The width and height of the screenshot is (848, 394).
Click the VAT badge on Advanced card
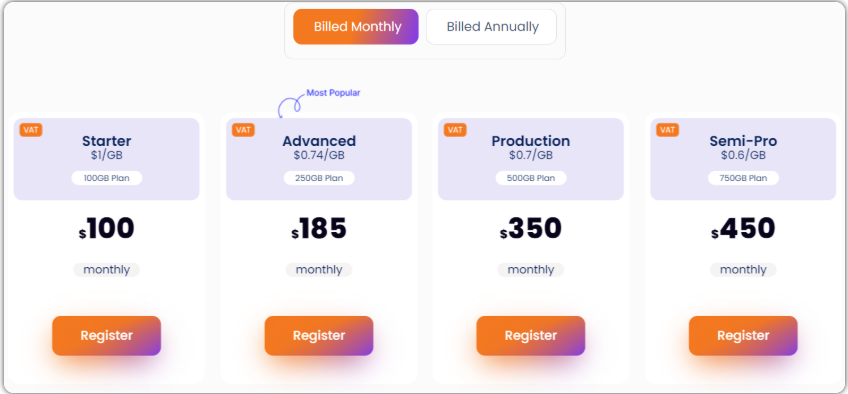coord(243,130)
